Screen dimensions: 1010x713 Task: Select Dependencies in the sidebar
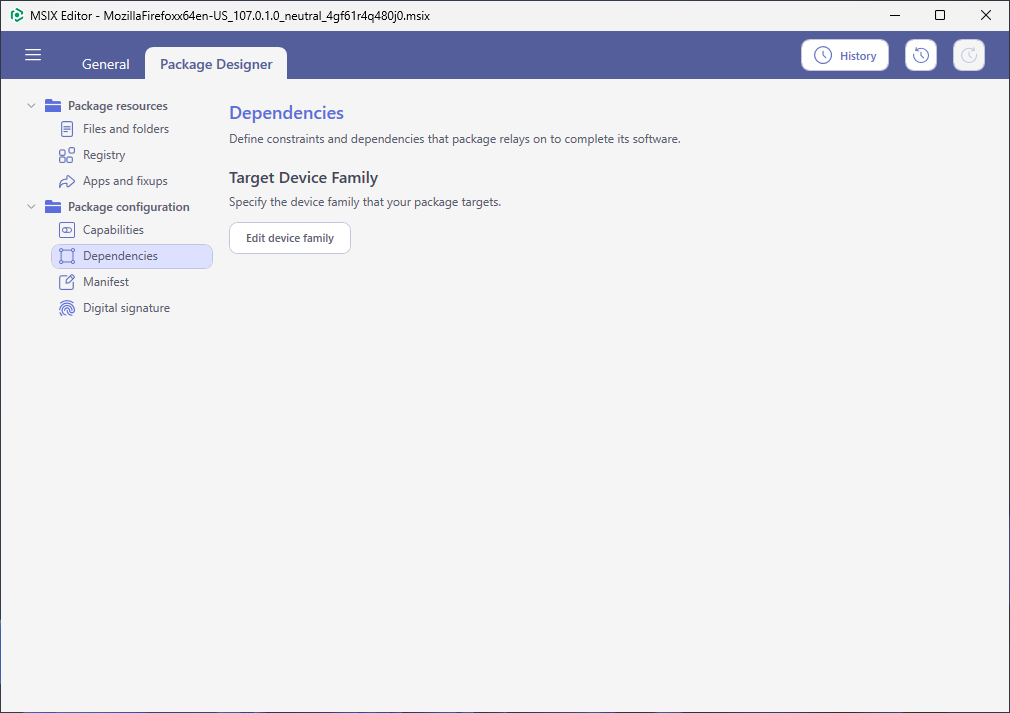click(x=132, y=256)
